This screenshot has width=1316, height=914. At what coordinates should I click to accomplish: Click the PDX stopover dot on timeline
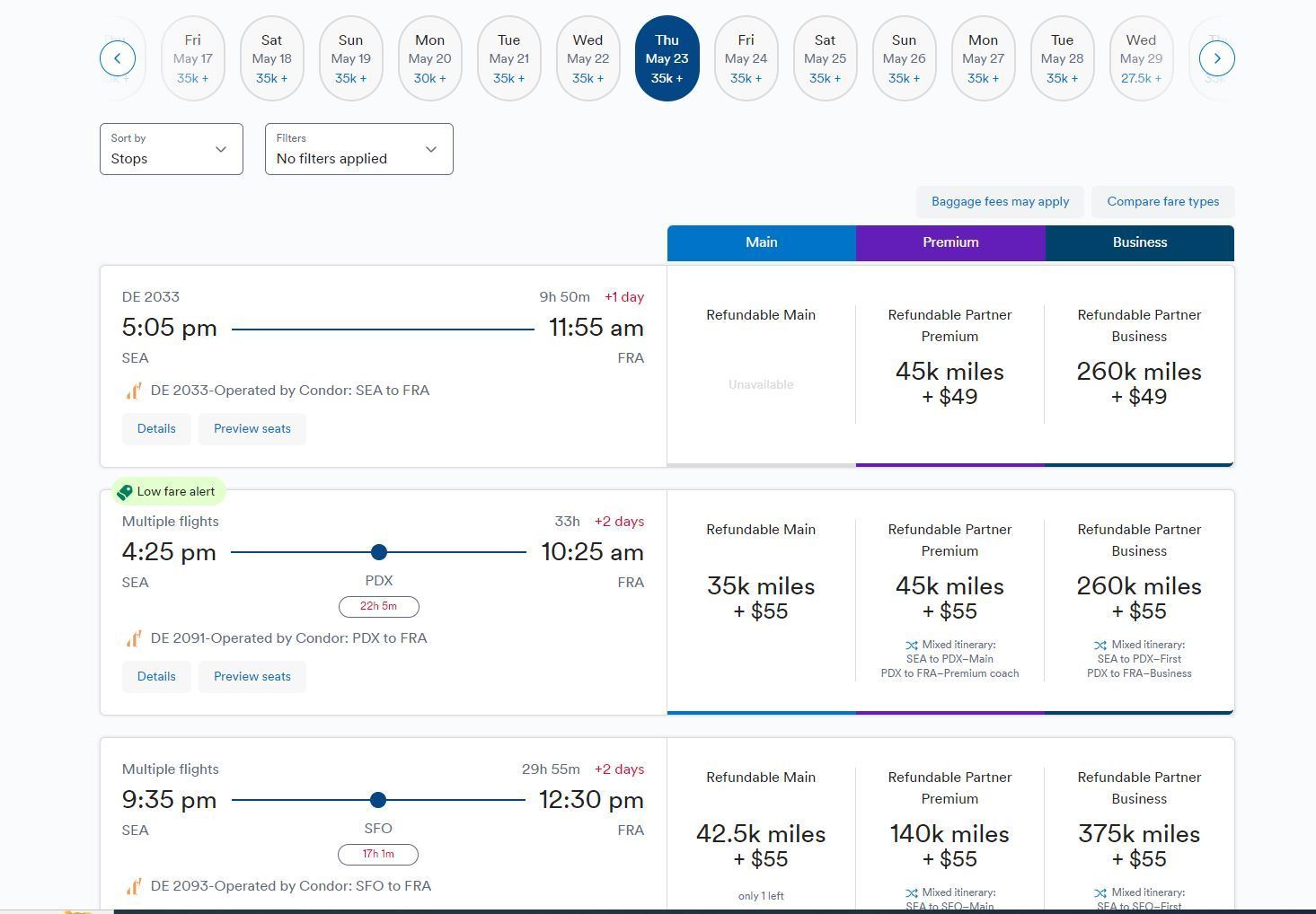[x=379, y=552]
